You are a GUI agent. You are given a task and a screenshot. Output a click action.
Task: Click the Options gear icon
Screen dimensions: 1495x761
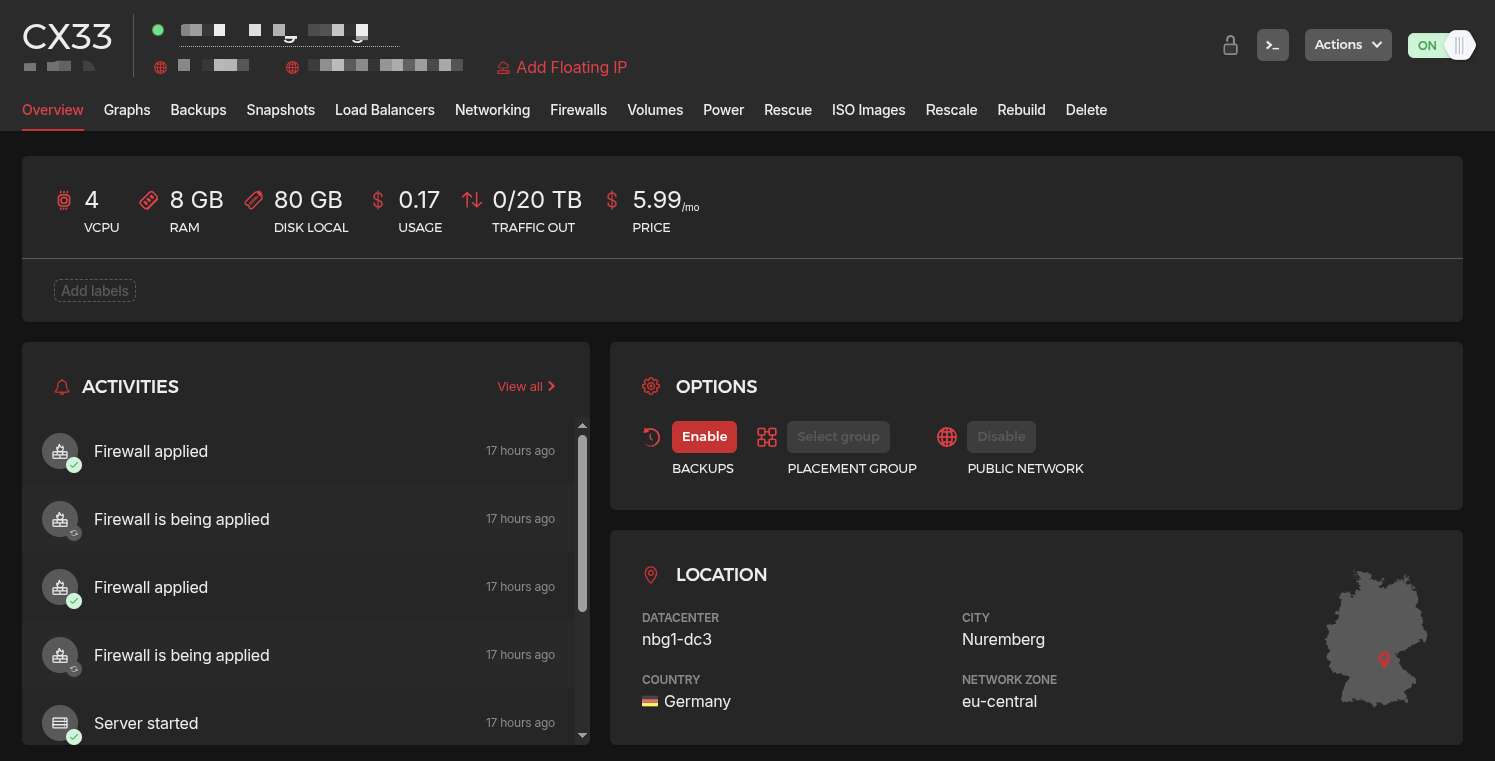click(651, 387)
